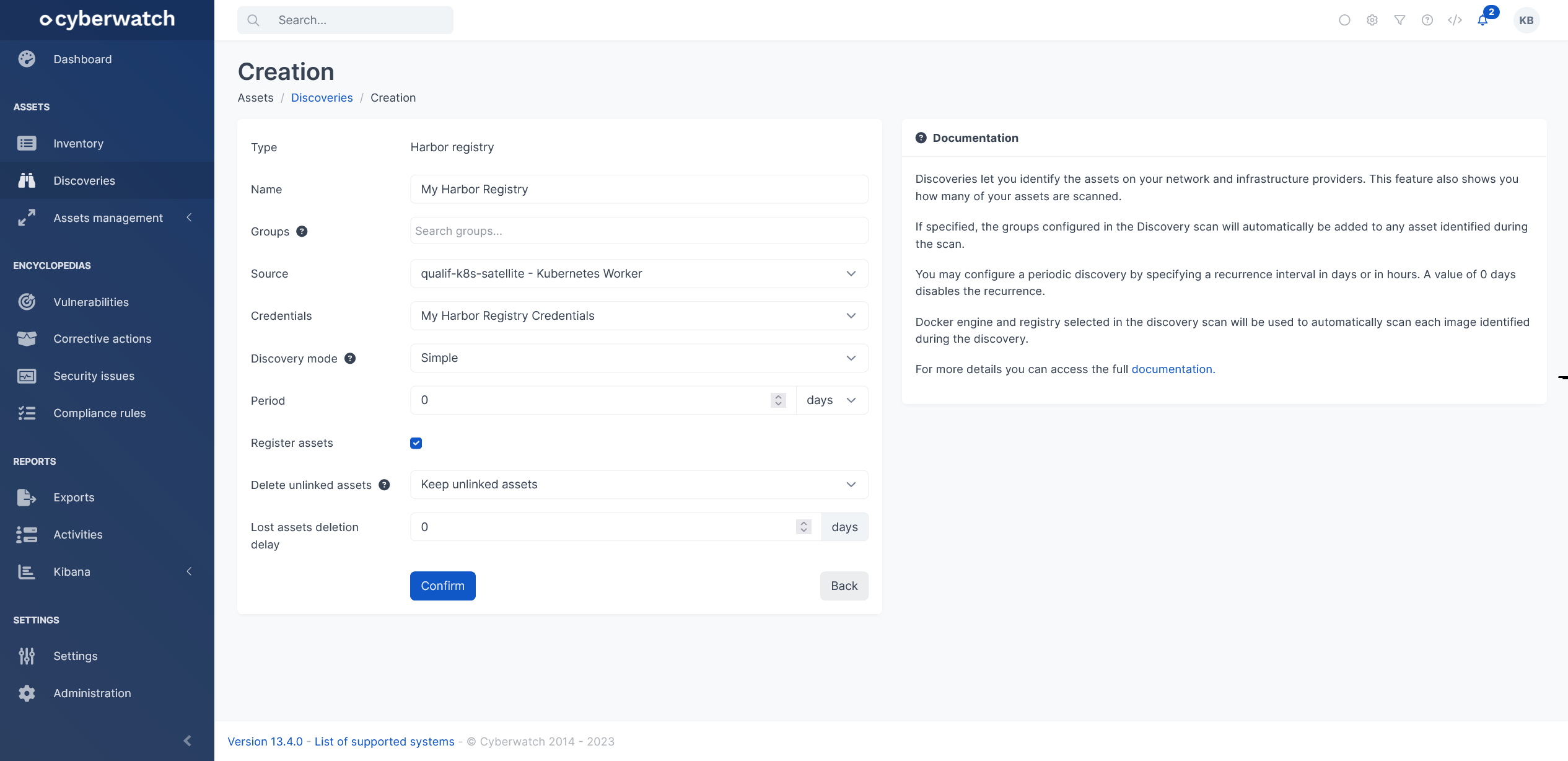Open Administration in sidebar
1568x761 pixels.
(x=107, y=693)
